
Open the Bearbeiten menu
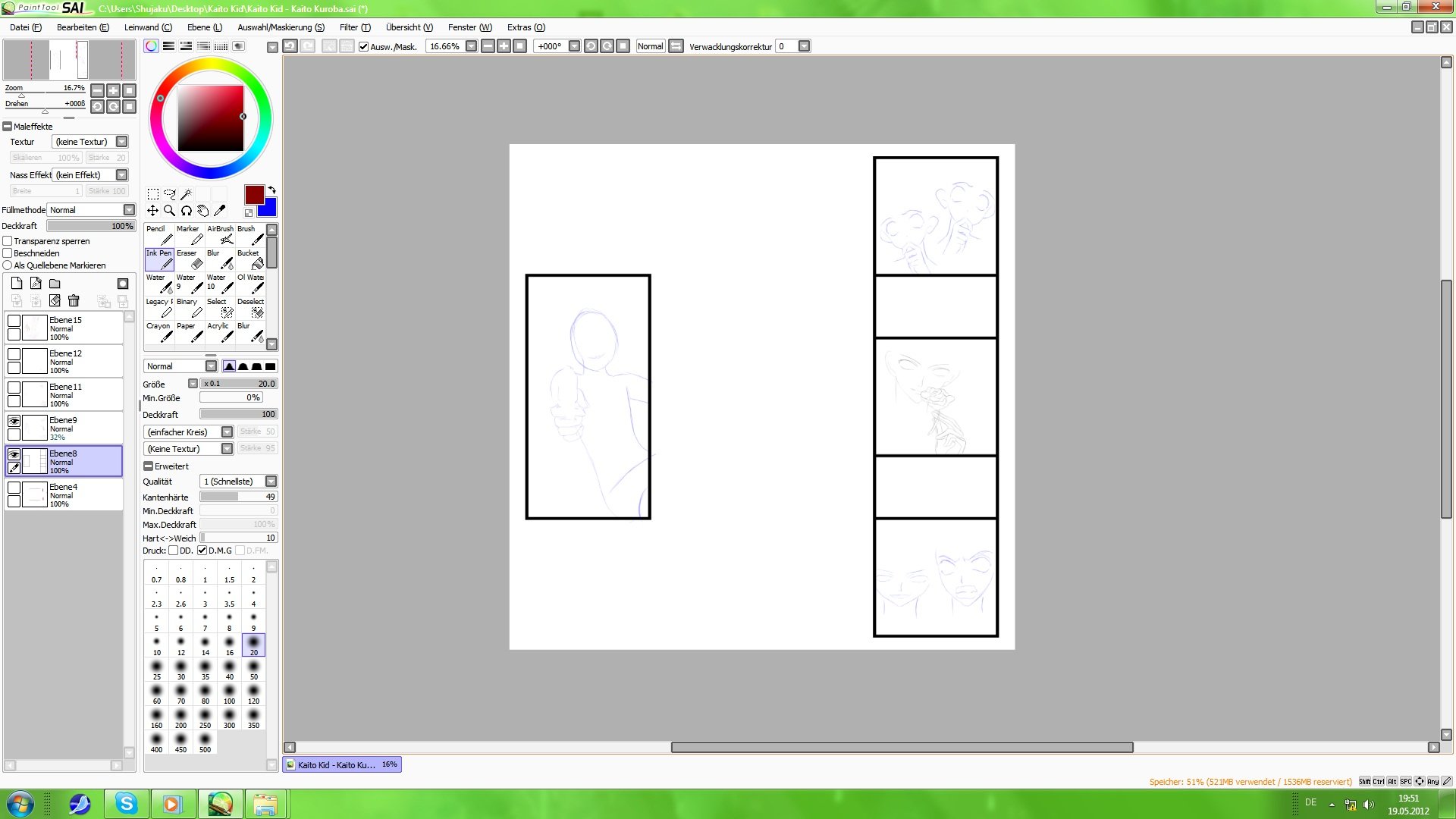[x=83, y=27]
